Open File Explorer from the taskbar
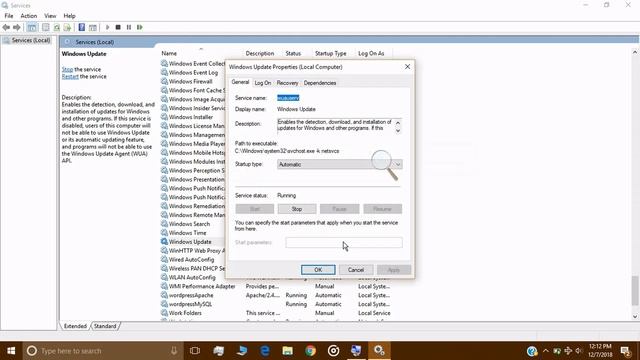 click(287, 351)
